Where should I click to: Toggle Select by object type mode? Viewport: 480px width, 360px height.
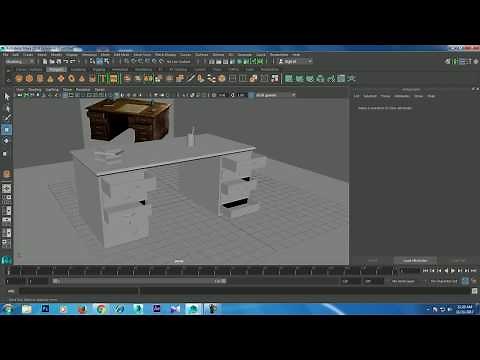pos(100,61)
